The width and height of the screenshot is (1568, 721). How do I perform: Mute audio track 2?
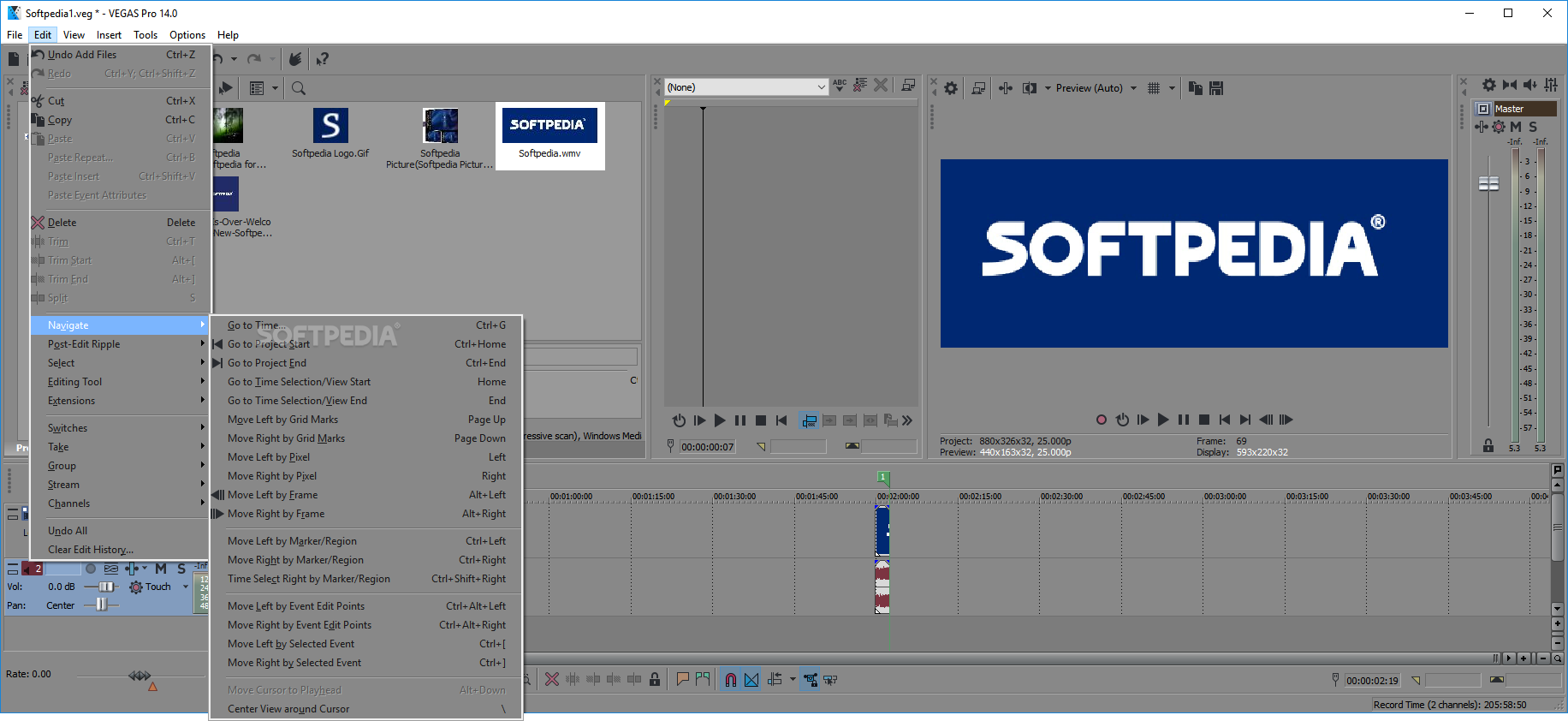(x=161, y=569)
